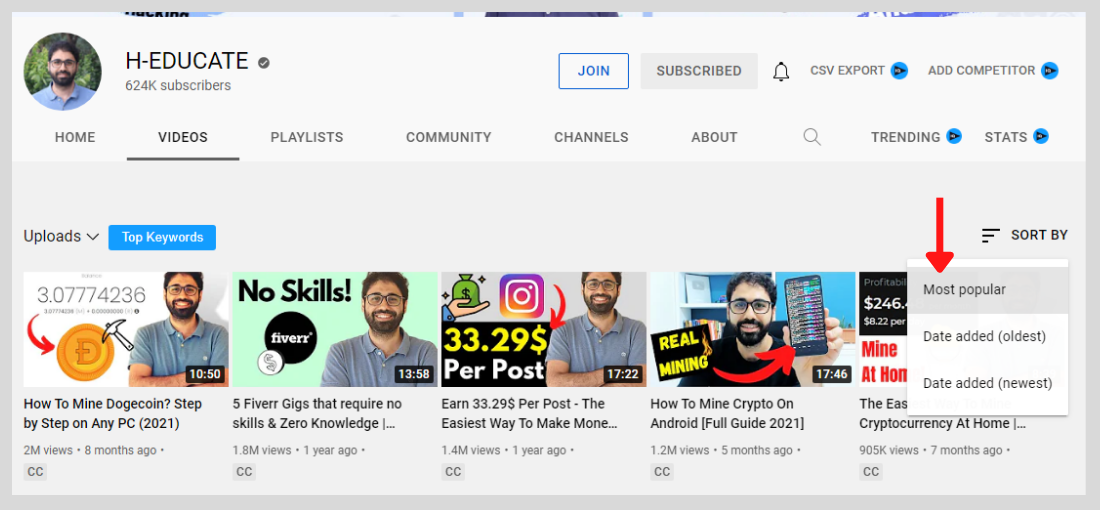This screenshot has width=1100, height=510.
Task: Open the Real Mining Android thumbnail
Action: [x=753, y=329]
